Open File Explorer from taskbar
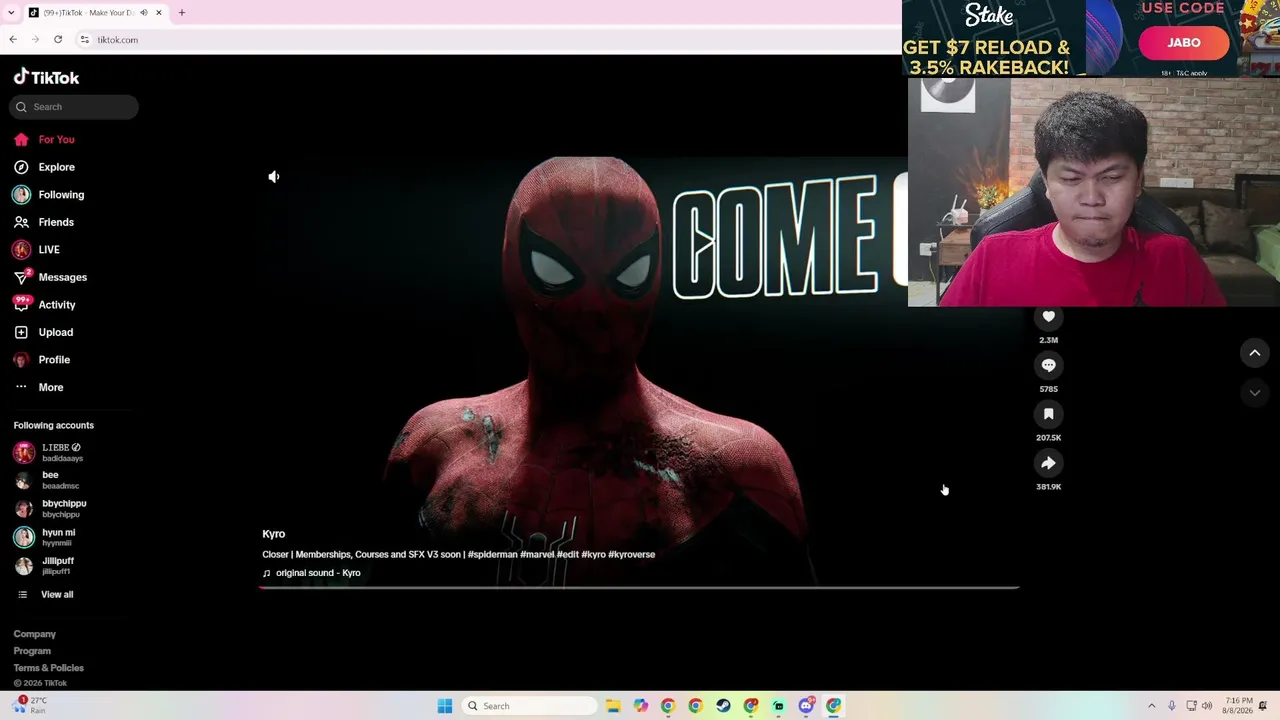1280x720 pixels. 613,706
